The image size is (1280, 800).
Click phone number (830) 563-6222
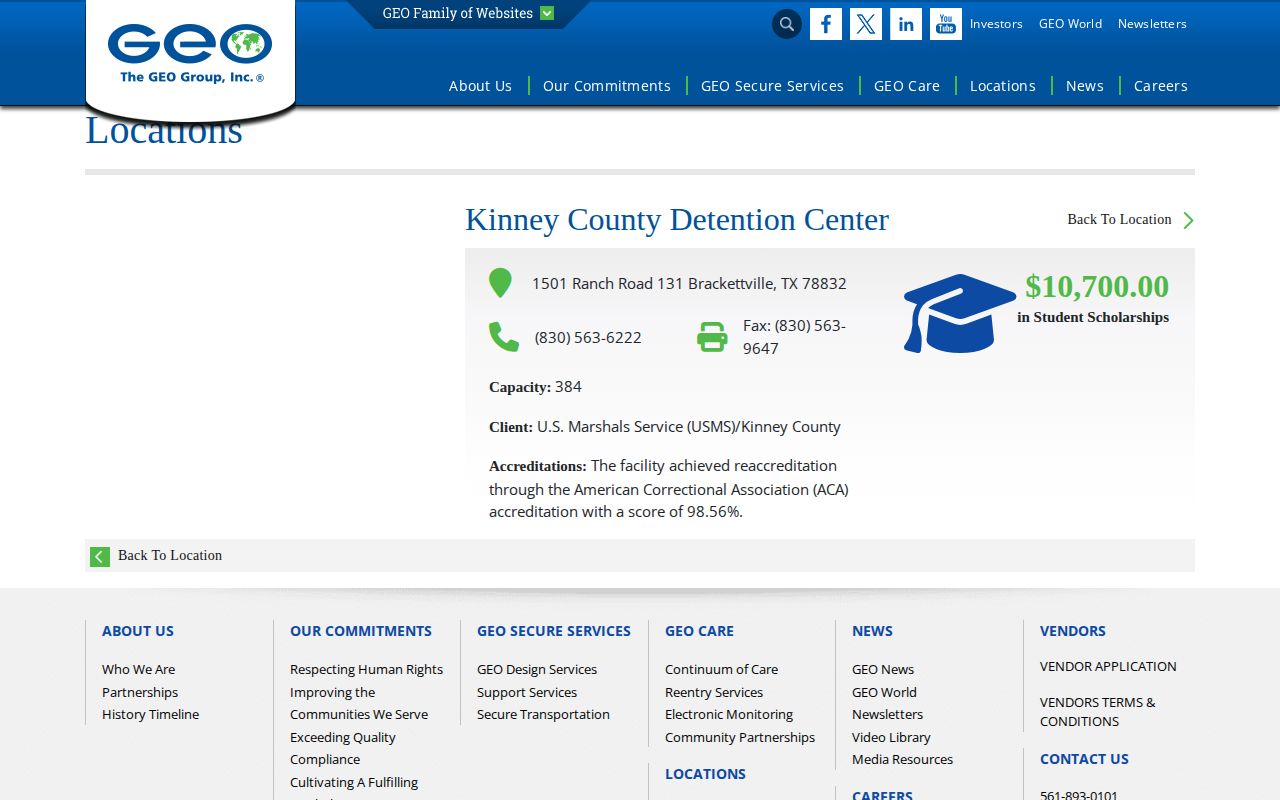(x=588, y=338)
